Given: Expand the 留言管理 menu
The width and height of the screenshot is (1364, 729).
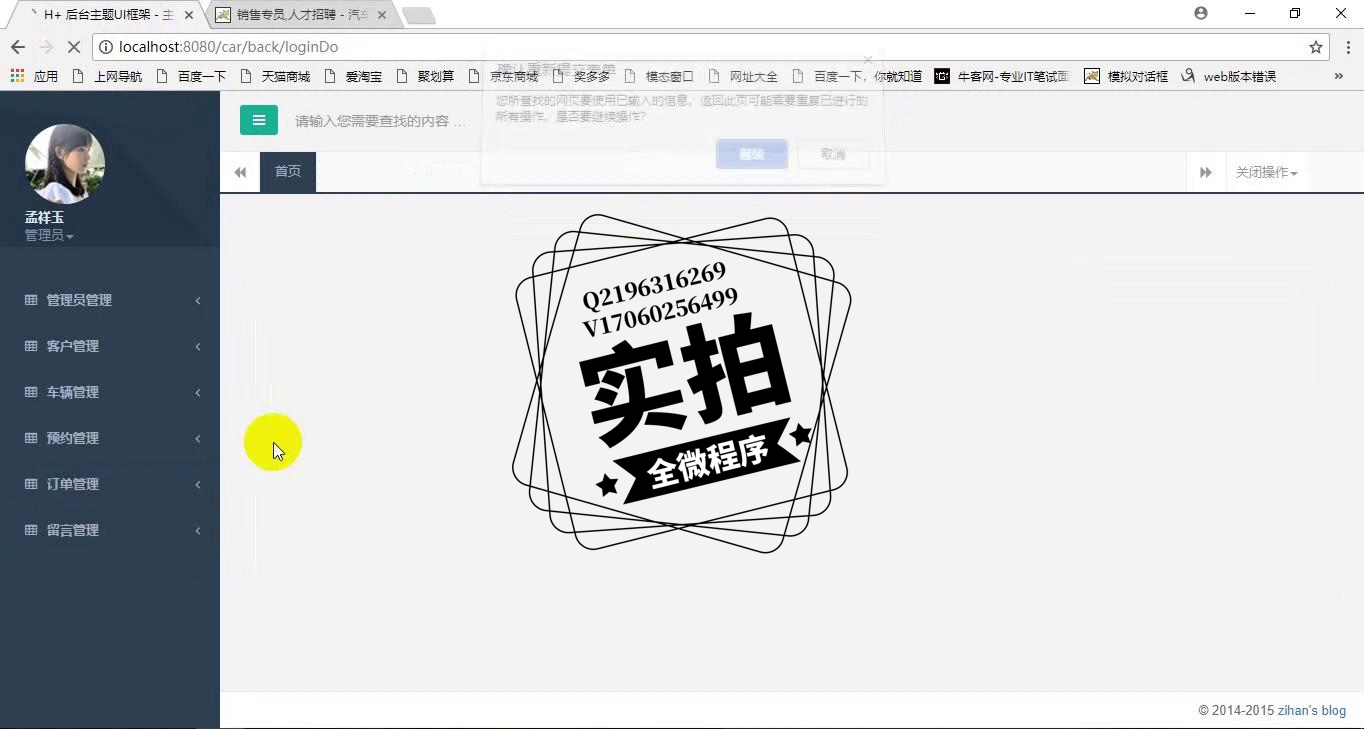Looking at the screenshot, I should click(110, 530).
